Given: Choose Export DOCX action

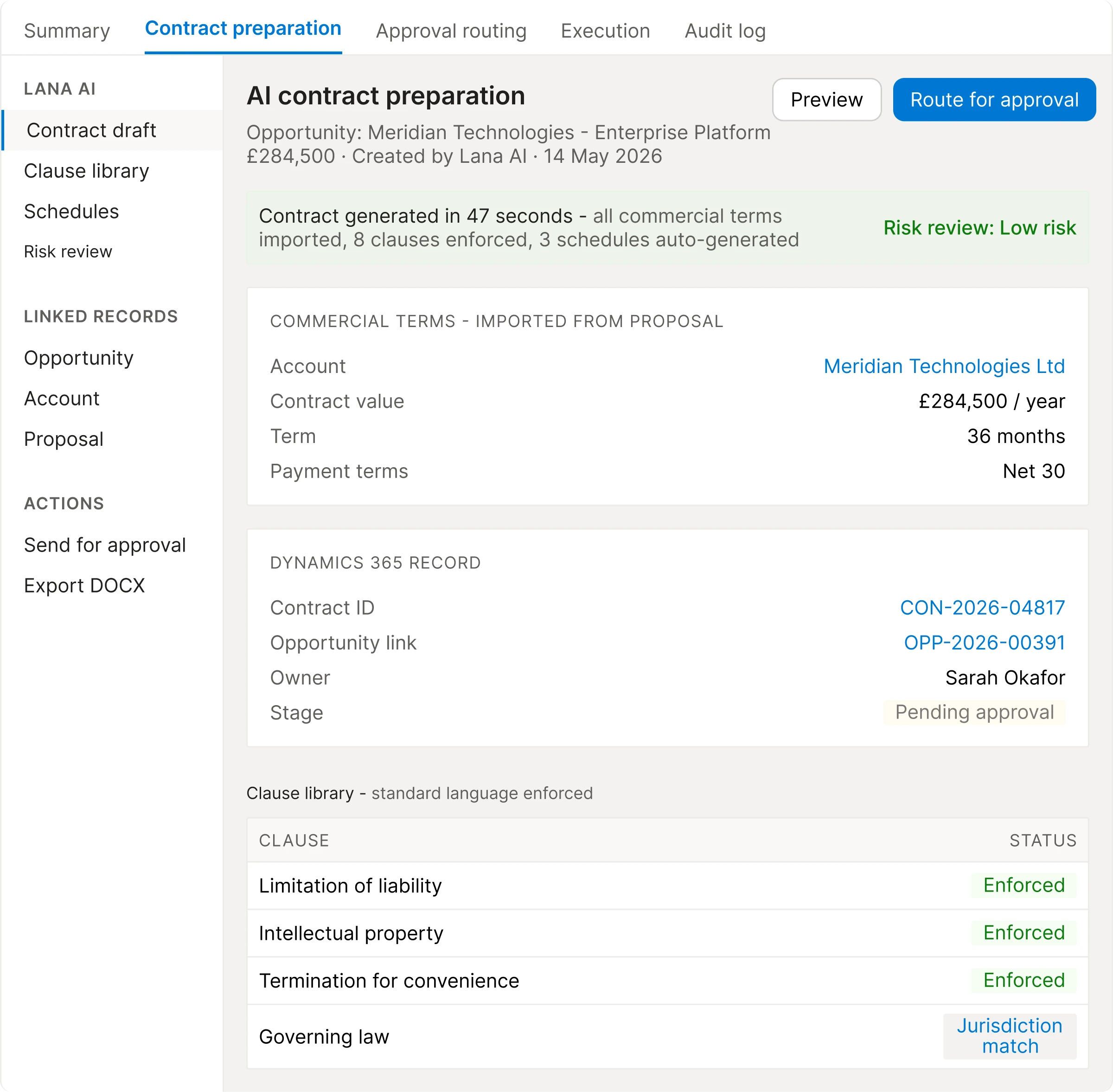Looking at the screenshot, I should 84,585.
